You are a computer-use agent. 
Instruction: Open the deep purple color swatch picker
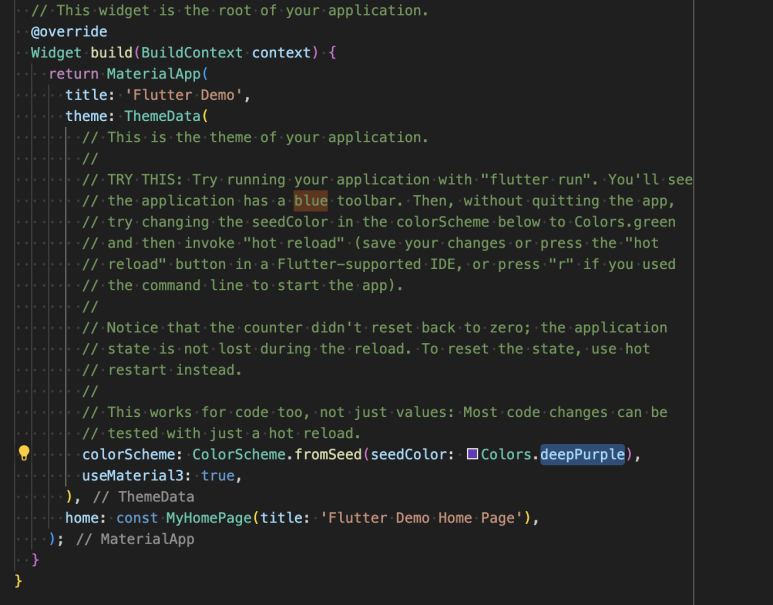point(472,454)
